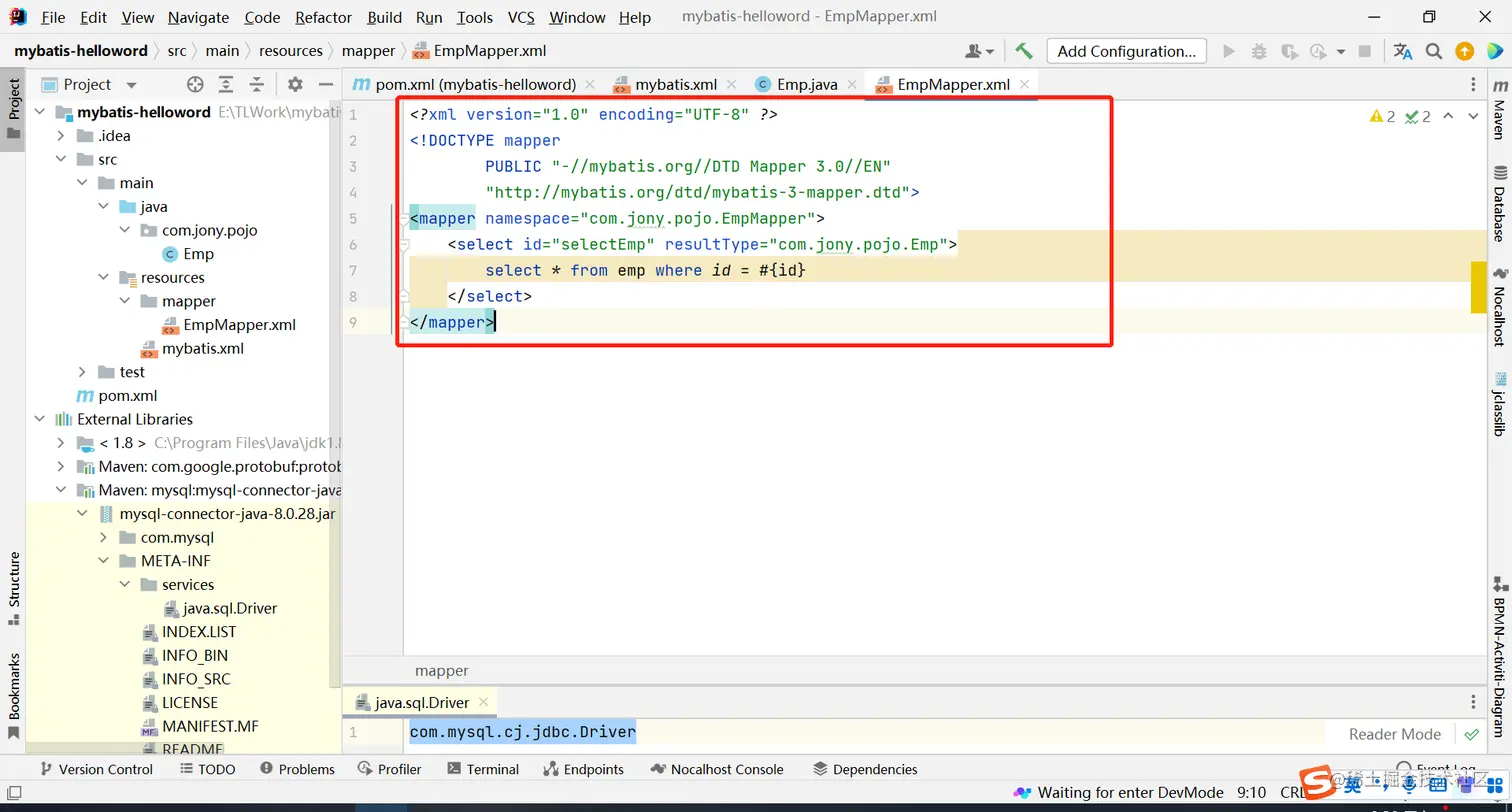Screen dimensions: 1512x812
Task: Click the Run play icon in toolbar
Action: click(1229, 51)
